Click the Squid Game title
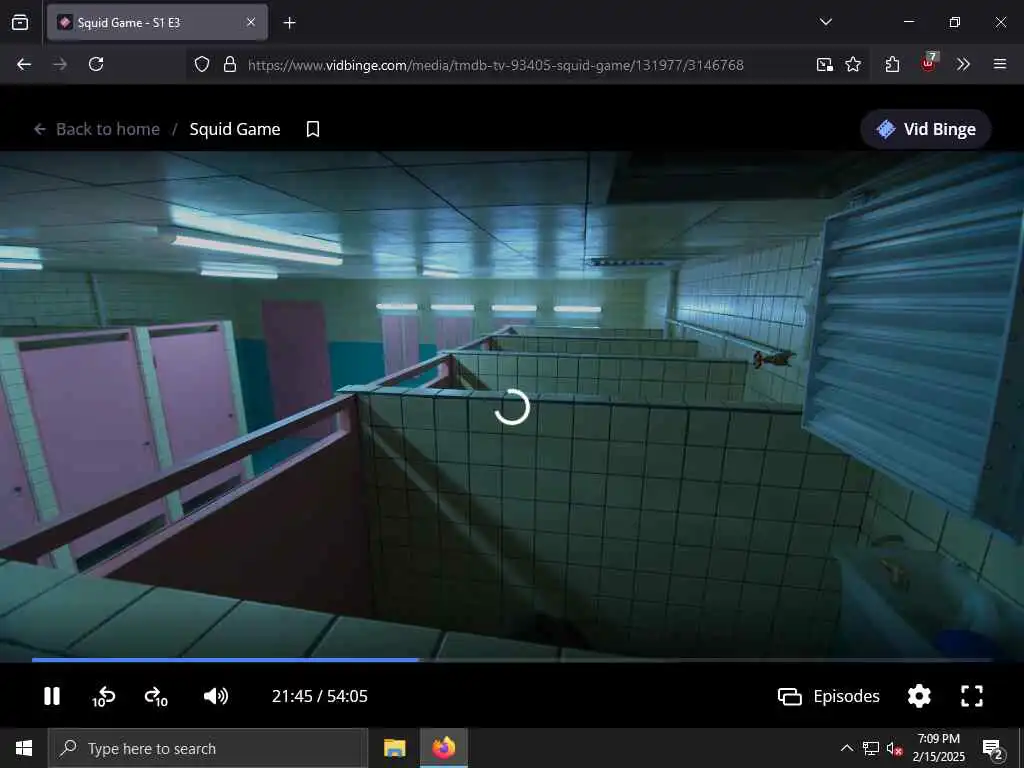 pyautogui.click(x=235, y=129)
